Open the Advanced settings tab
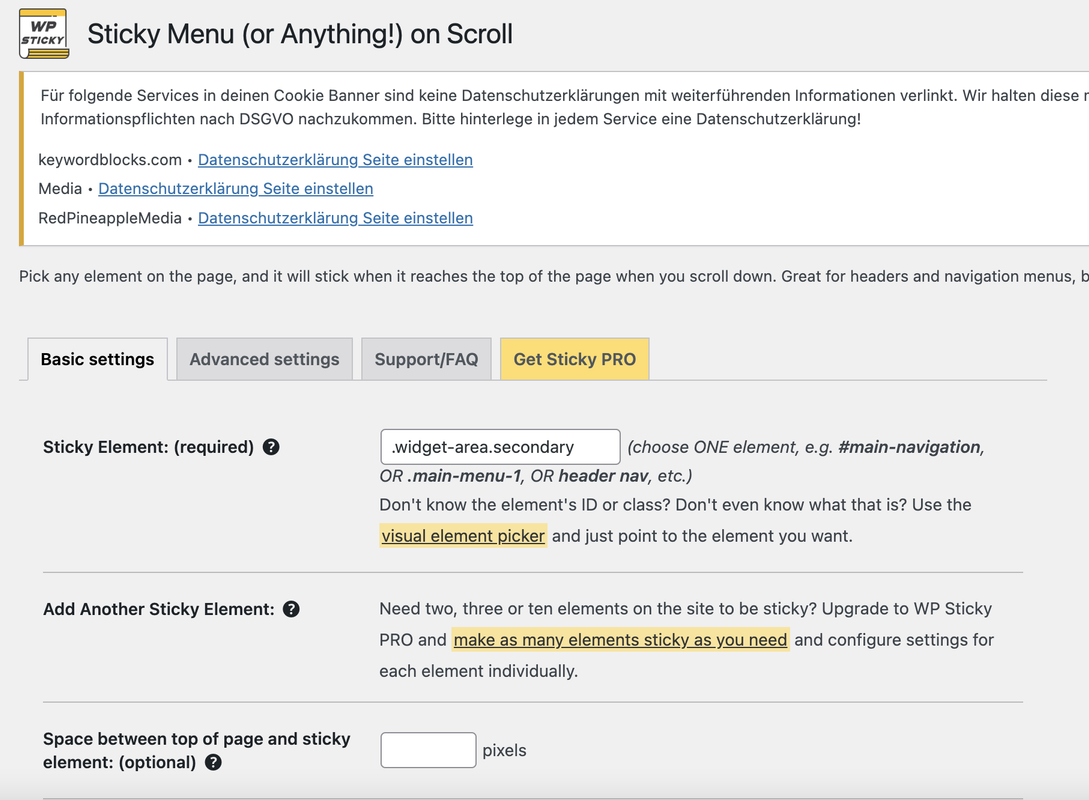Screen dimensions: 1089x800 265,359
